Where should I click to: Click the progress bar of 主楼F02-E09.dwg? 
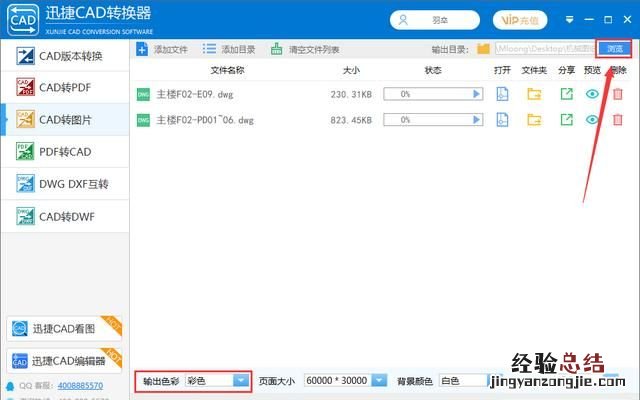coord(433,94)
